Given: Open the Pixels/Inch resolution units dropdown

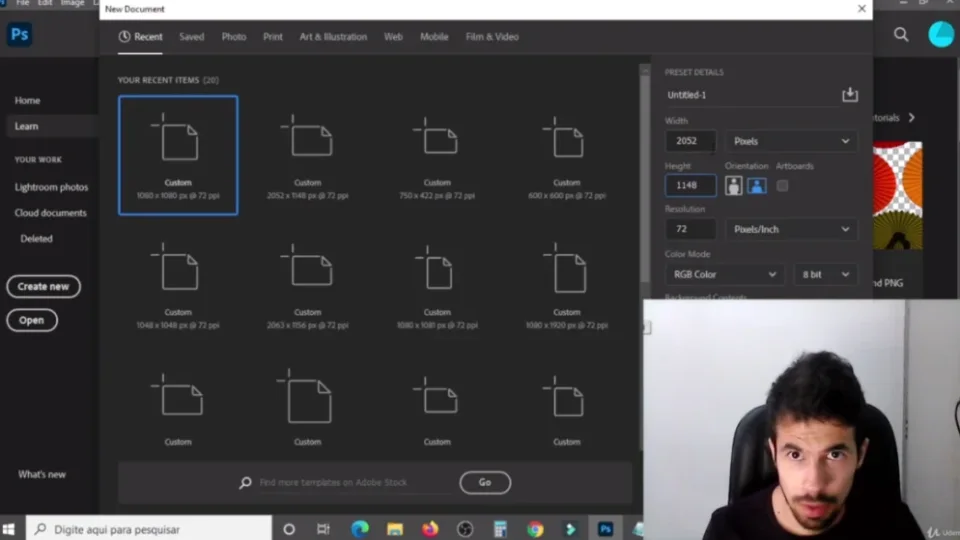Looking at the screenshot, I should [791, 230].
